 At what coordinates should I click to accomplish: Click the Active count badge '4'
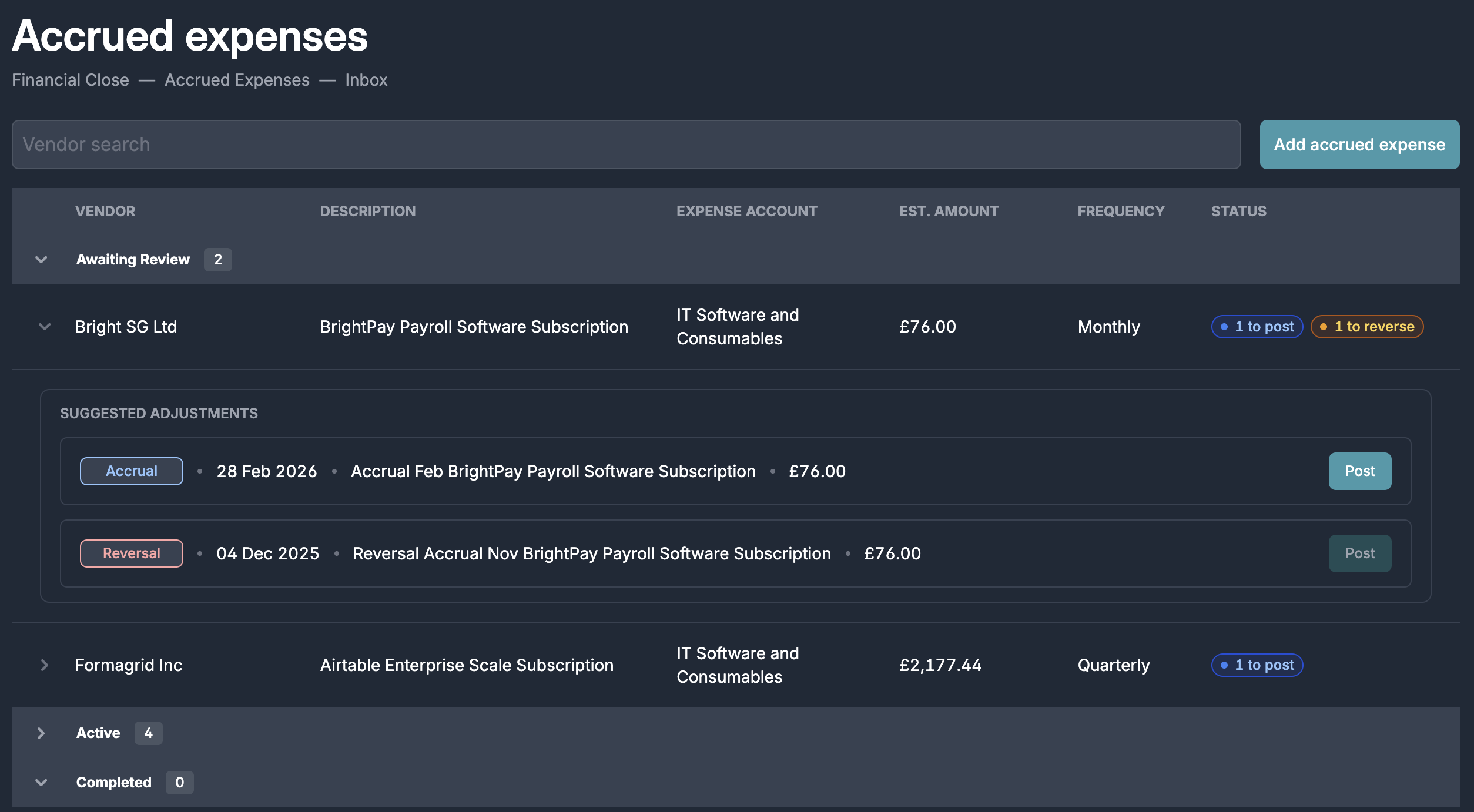point(148,733)
